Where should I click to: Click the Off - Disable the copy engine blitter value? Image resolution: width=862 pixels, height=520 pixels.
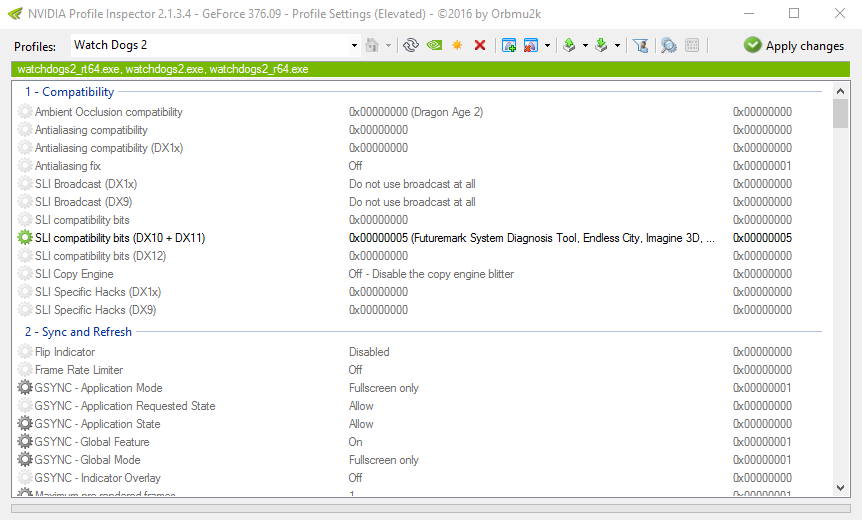[432, 274]
